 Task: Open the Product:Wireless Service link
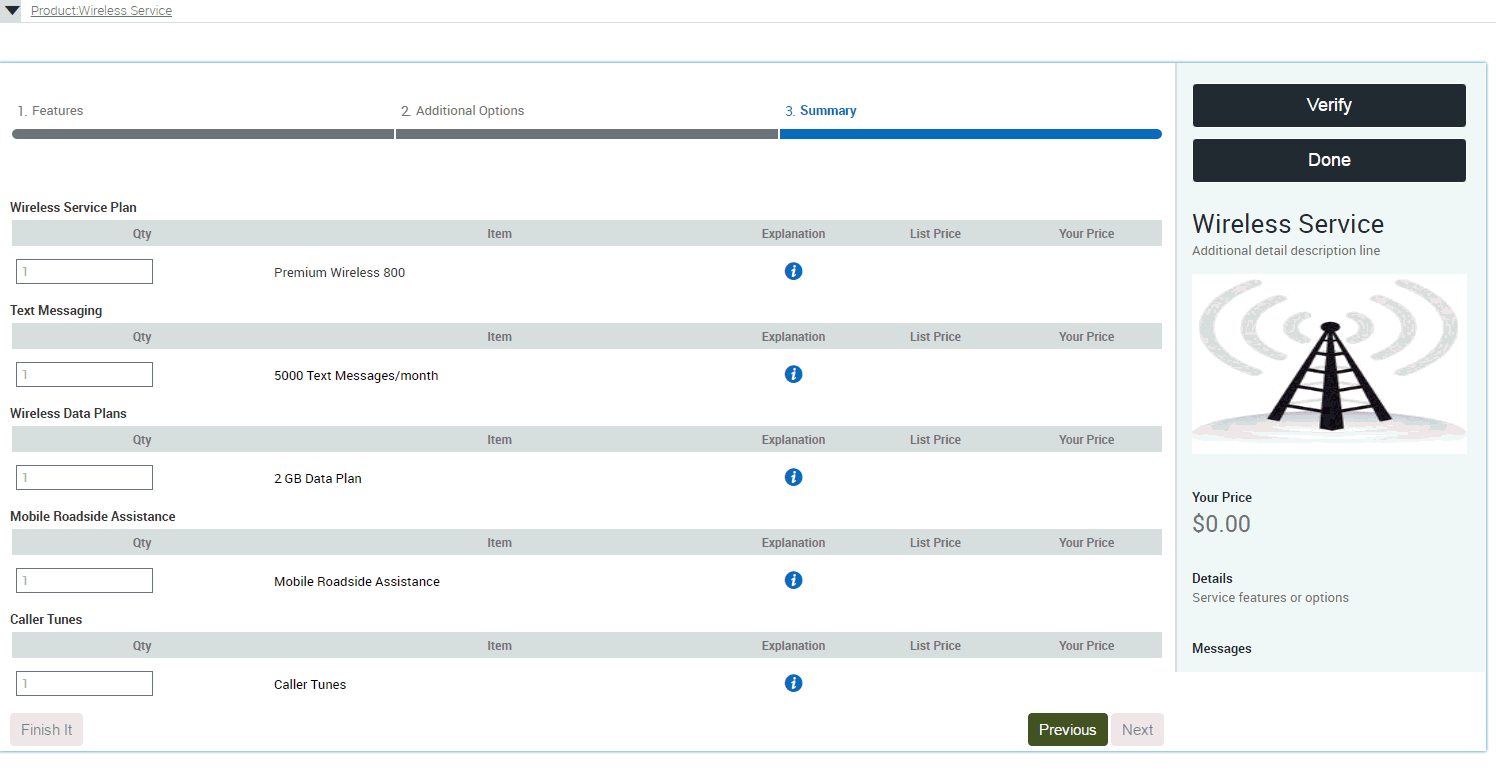[101, 10]
